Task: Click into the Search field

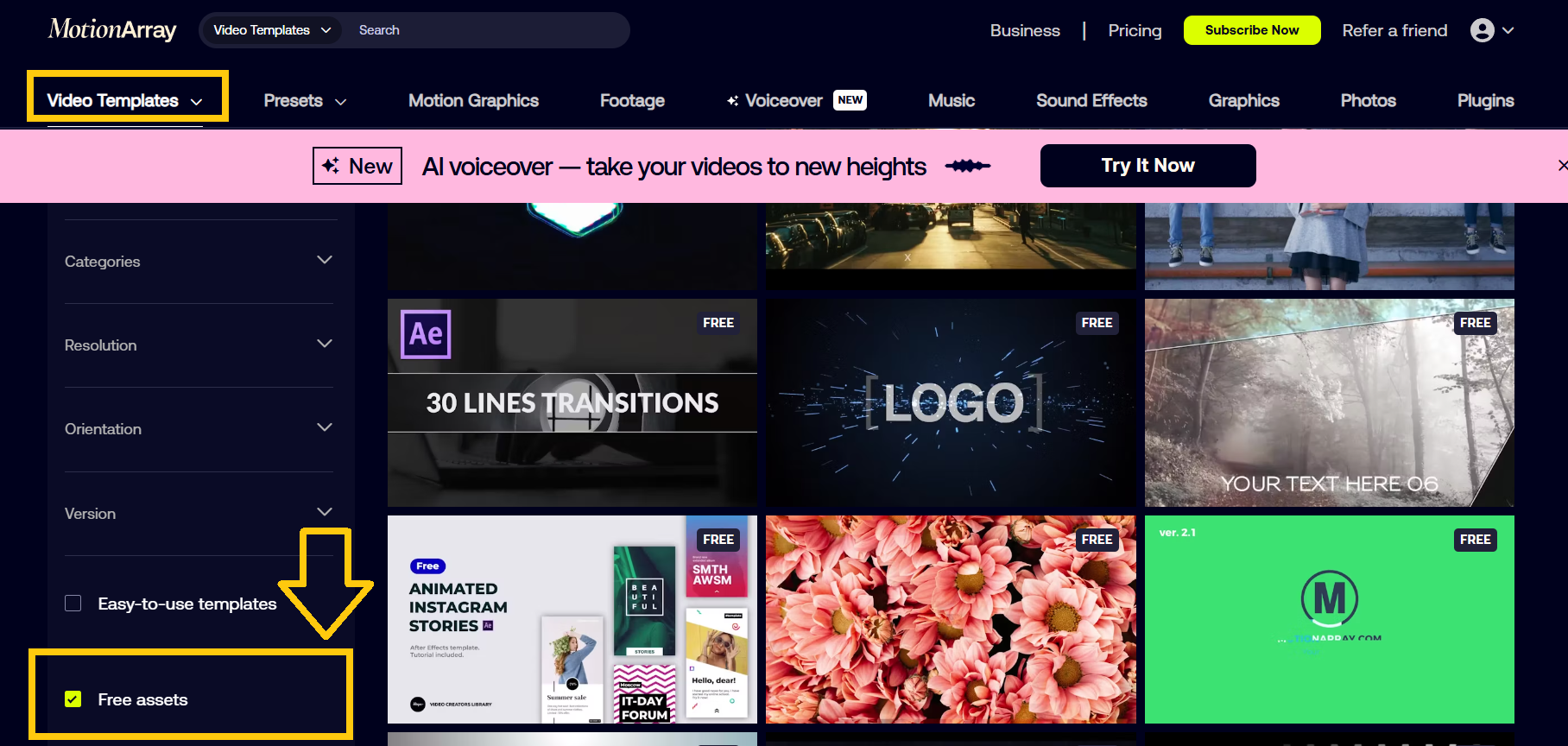Action: (488, 30)
